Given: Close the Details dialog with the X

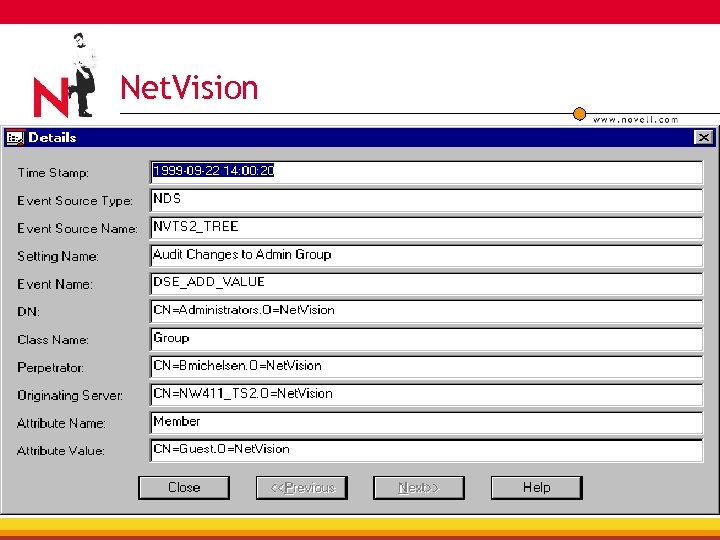Looking at the screenshot, I should pos(703,137).
